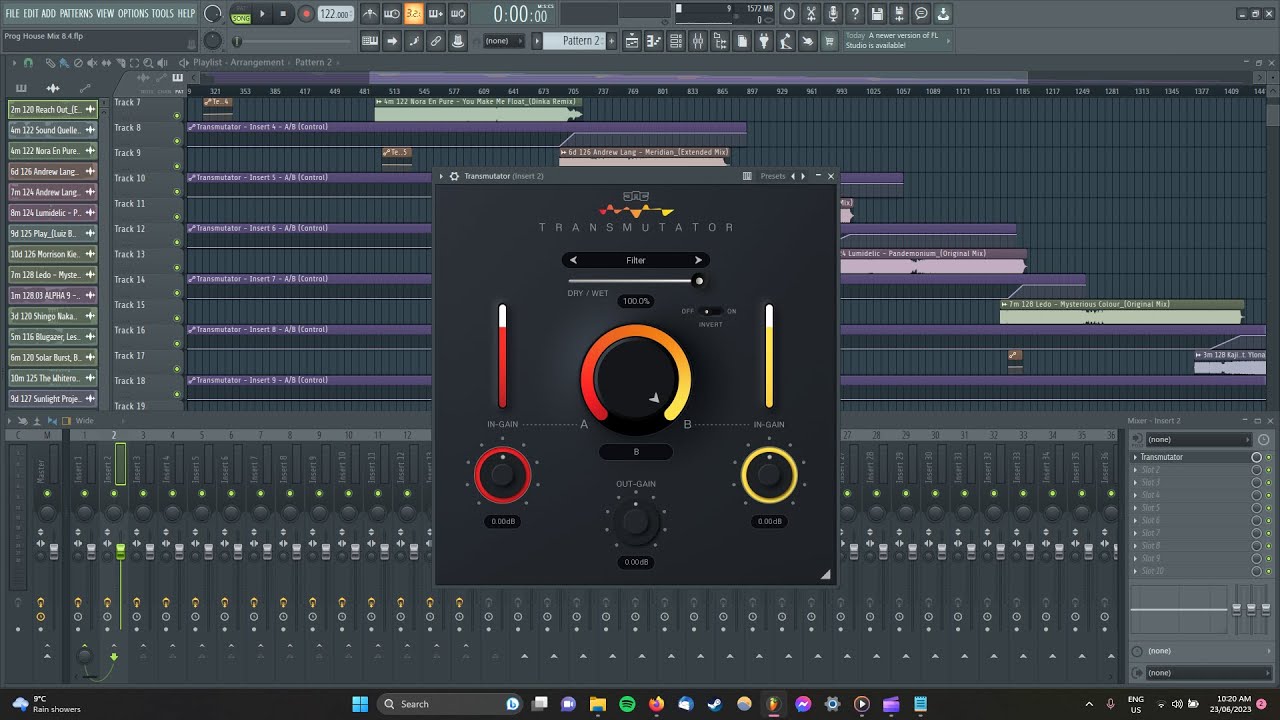The height and width of the screenshot is (720, 1280).
Task: Click the save project (floppy) icon
Action: [877, 14]
